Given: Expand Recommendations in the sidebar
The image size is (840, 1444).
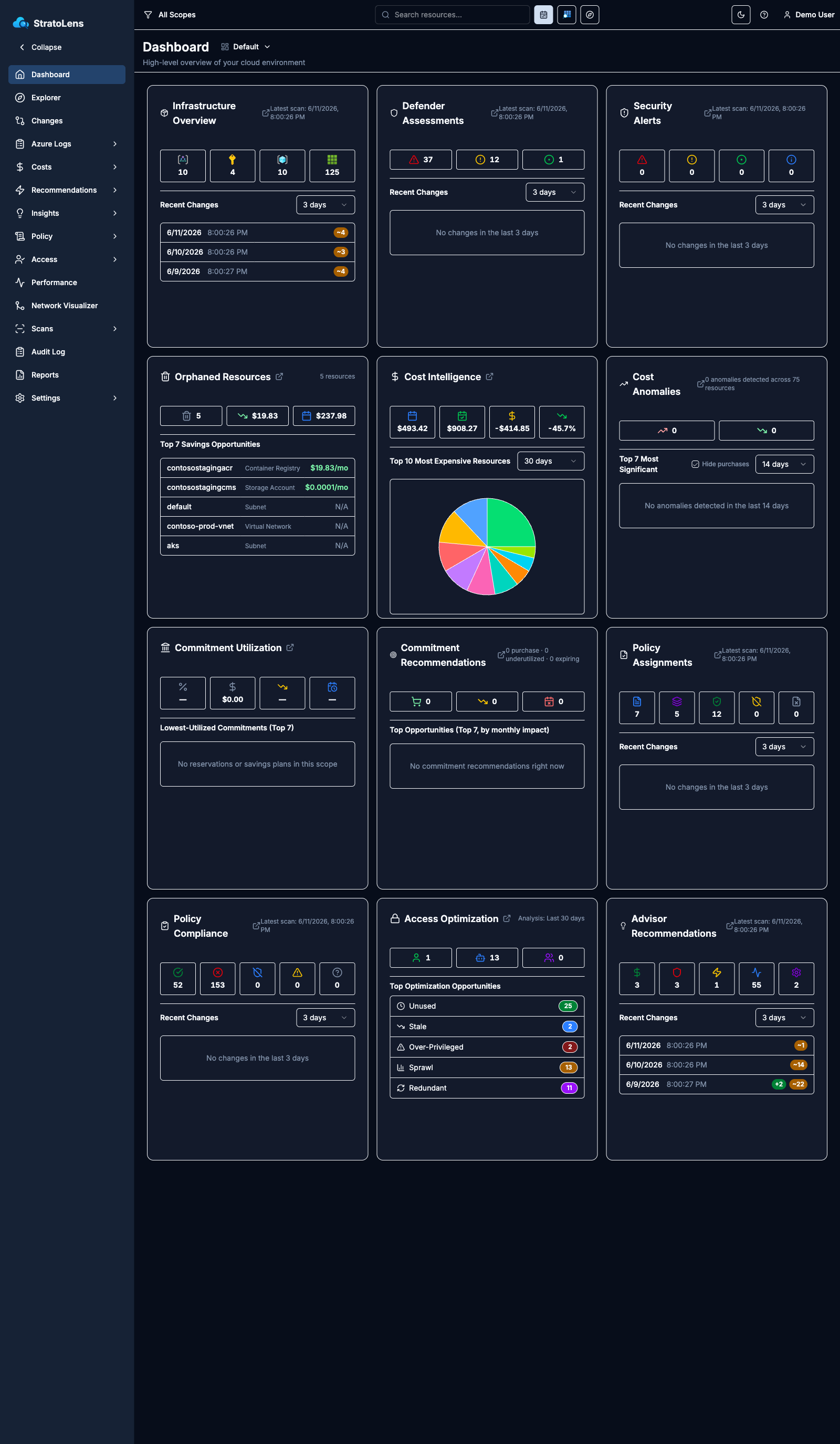Looking at the screenshot, I should click(67, 190).
